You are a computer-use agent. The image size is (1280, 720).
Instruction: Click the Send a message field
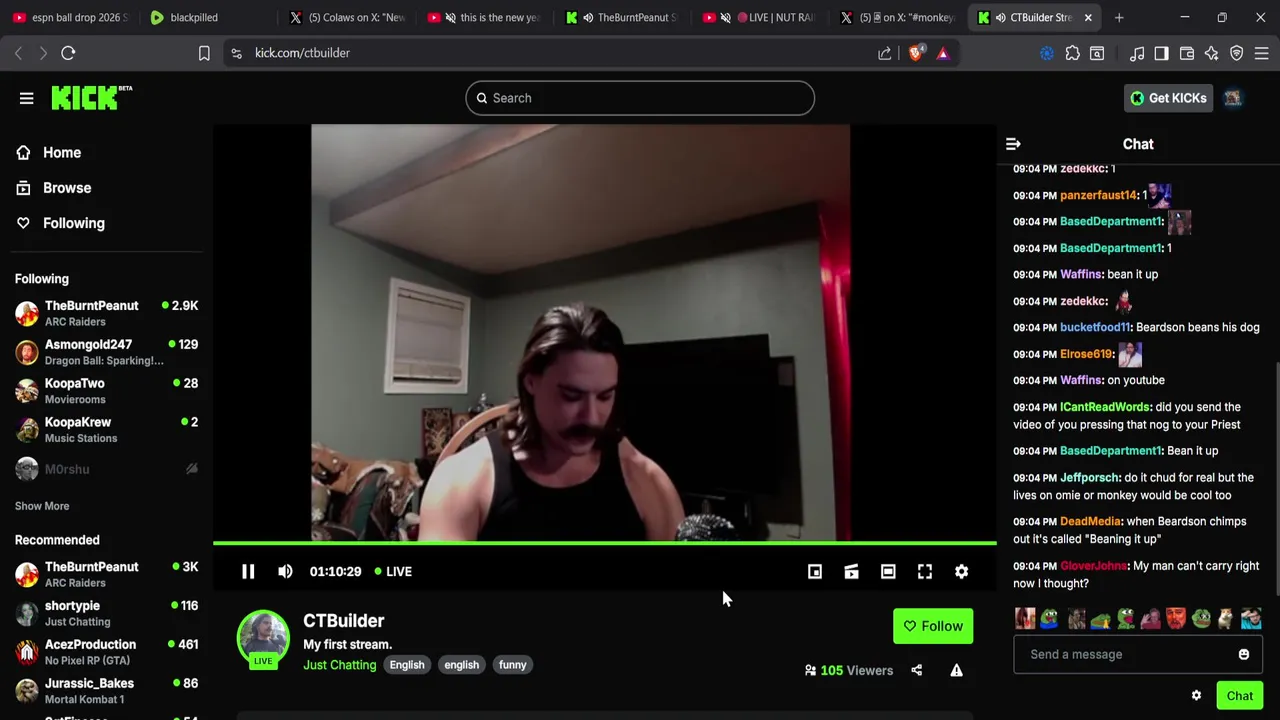pyautogui.click(x=1137, y=654)
